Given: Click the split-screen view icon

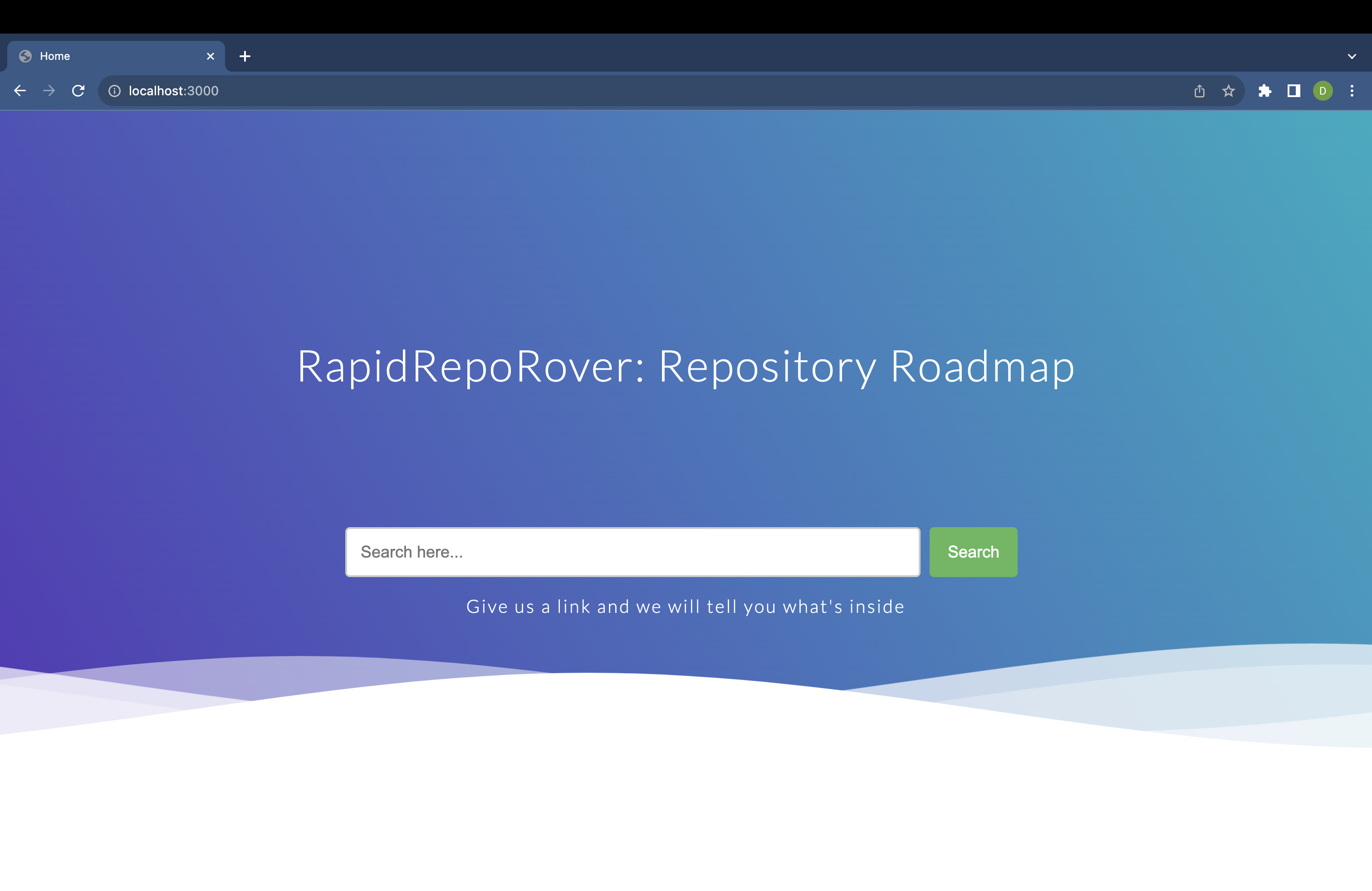Looking at the screenshot, I should click(1294, 90).
